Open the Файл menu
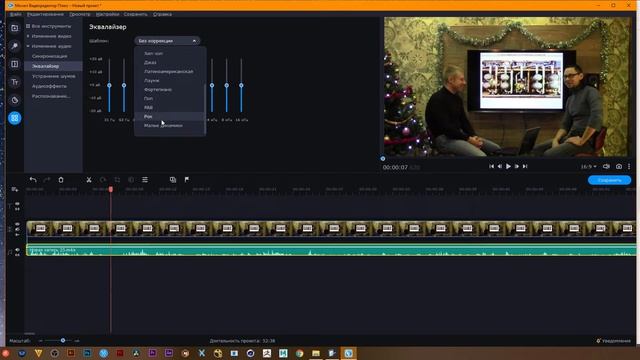This screenshot has width=640, height=360. pyautogui.click(x=16, y=14)
